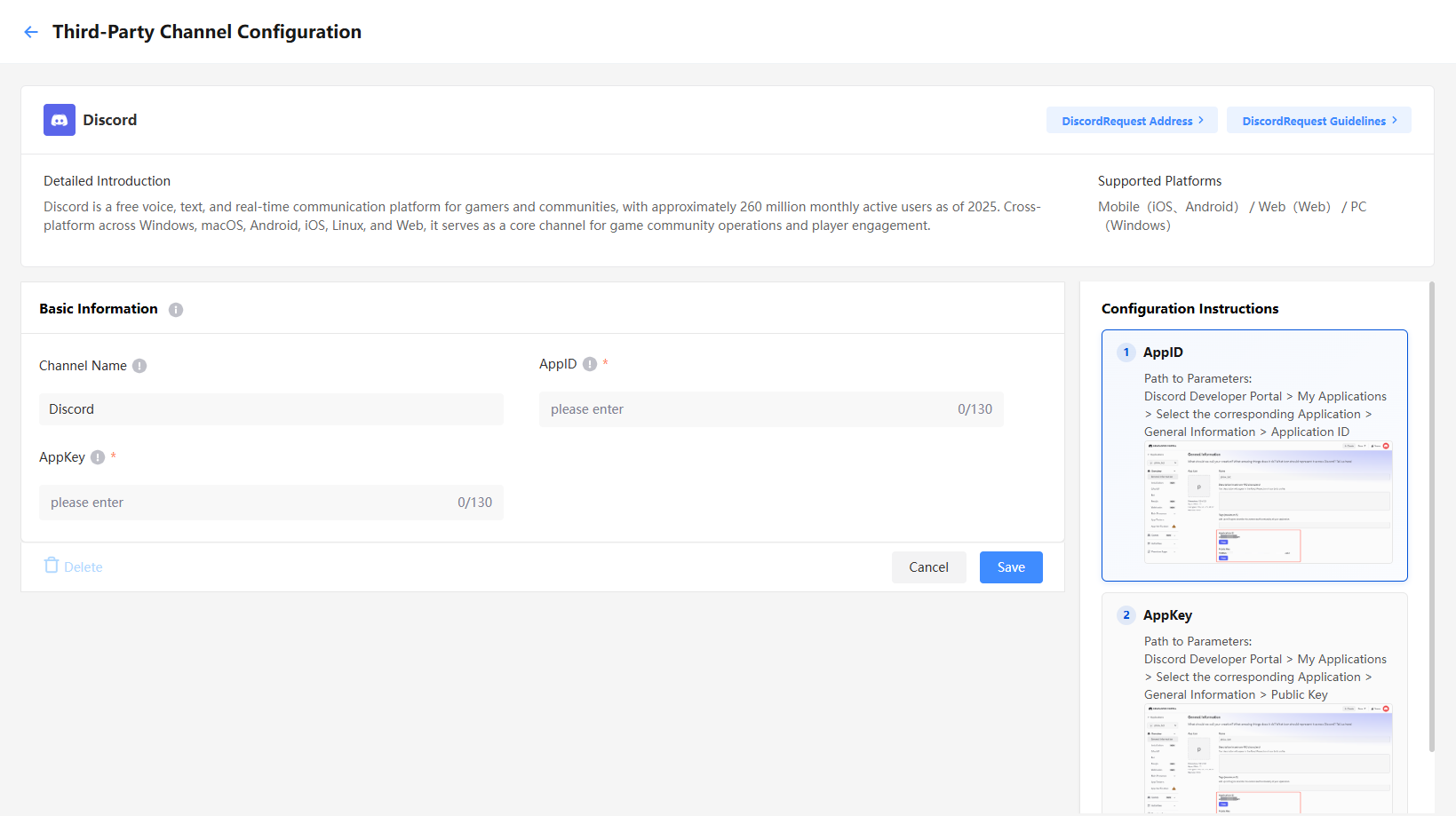Click the AppID field's 0/130 counter

tap(975, 409)
